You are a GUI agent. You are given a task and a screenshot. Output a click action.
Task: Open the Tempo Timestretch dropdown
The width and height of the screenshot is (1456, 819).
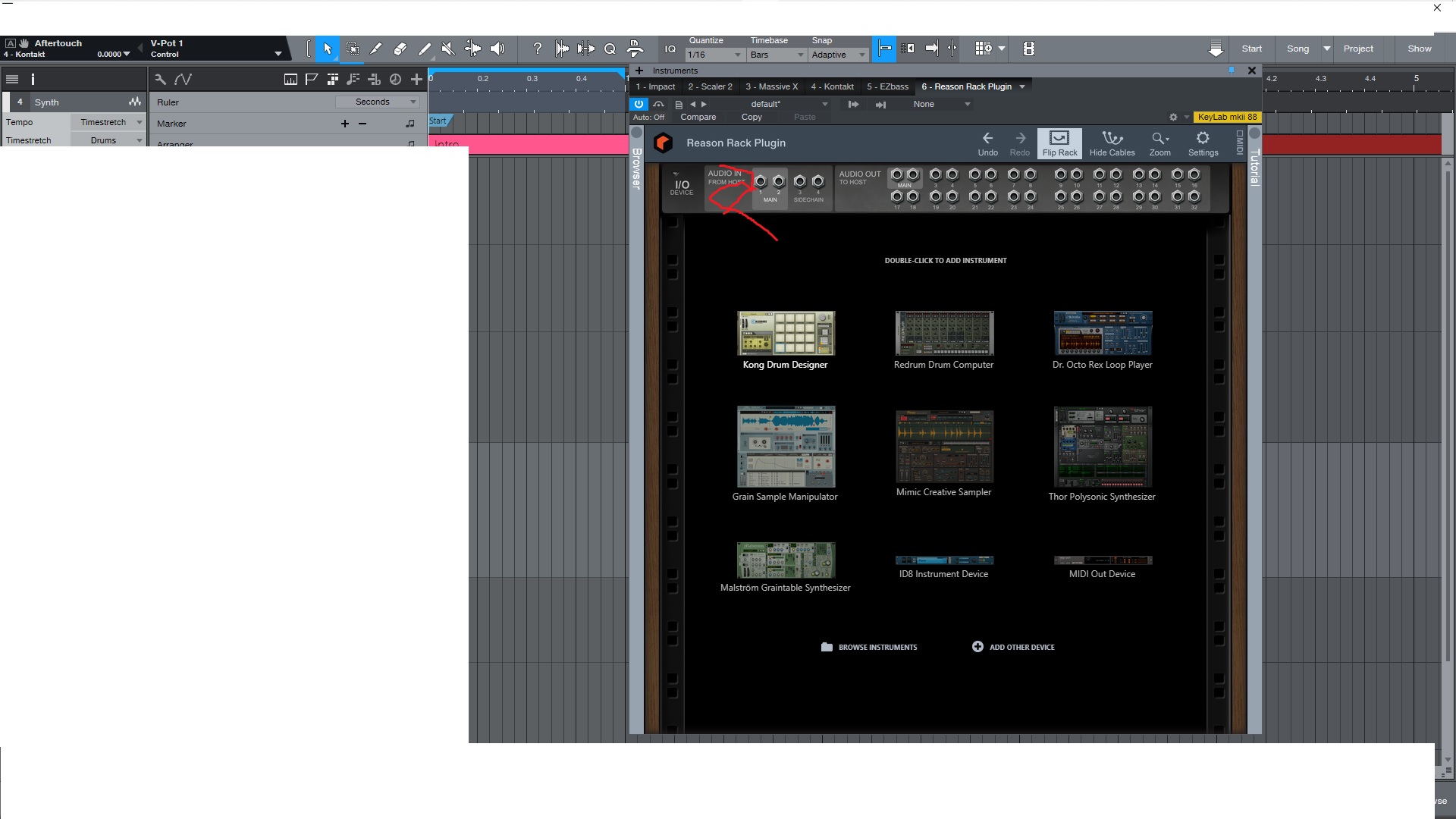(108, 122)
